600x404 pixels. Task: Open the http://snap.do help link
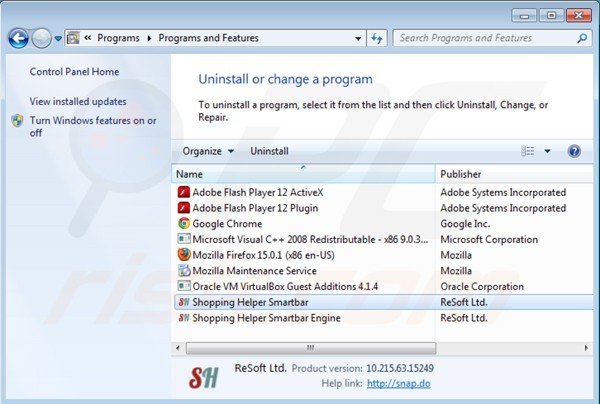coord(398,383)
